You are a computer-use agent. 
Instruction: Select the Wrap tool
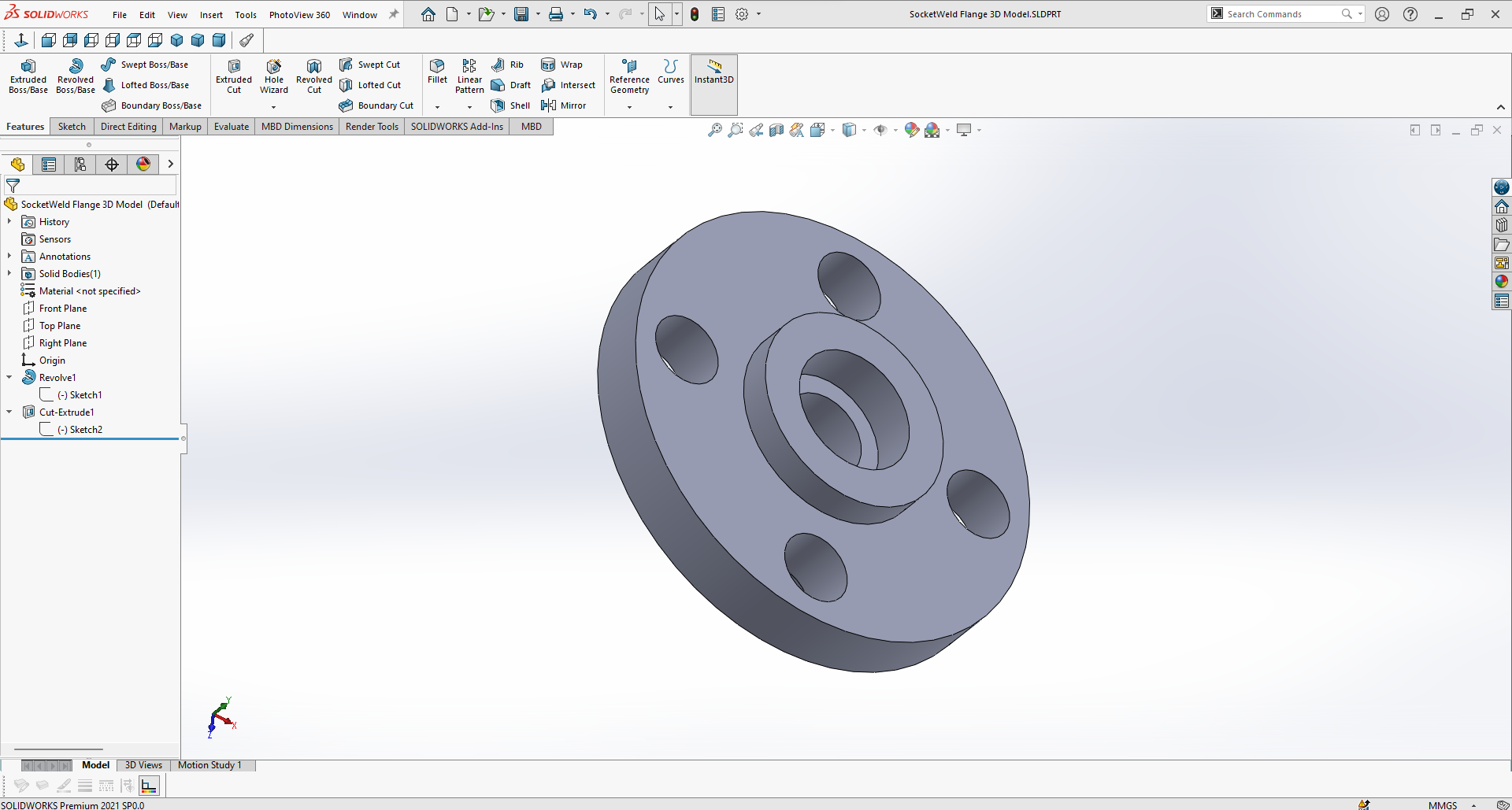pyautogui.click(x=561, y=65)
